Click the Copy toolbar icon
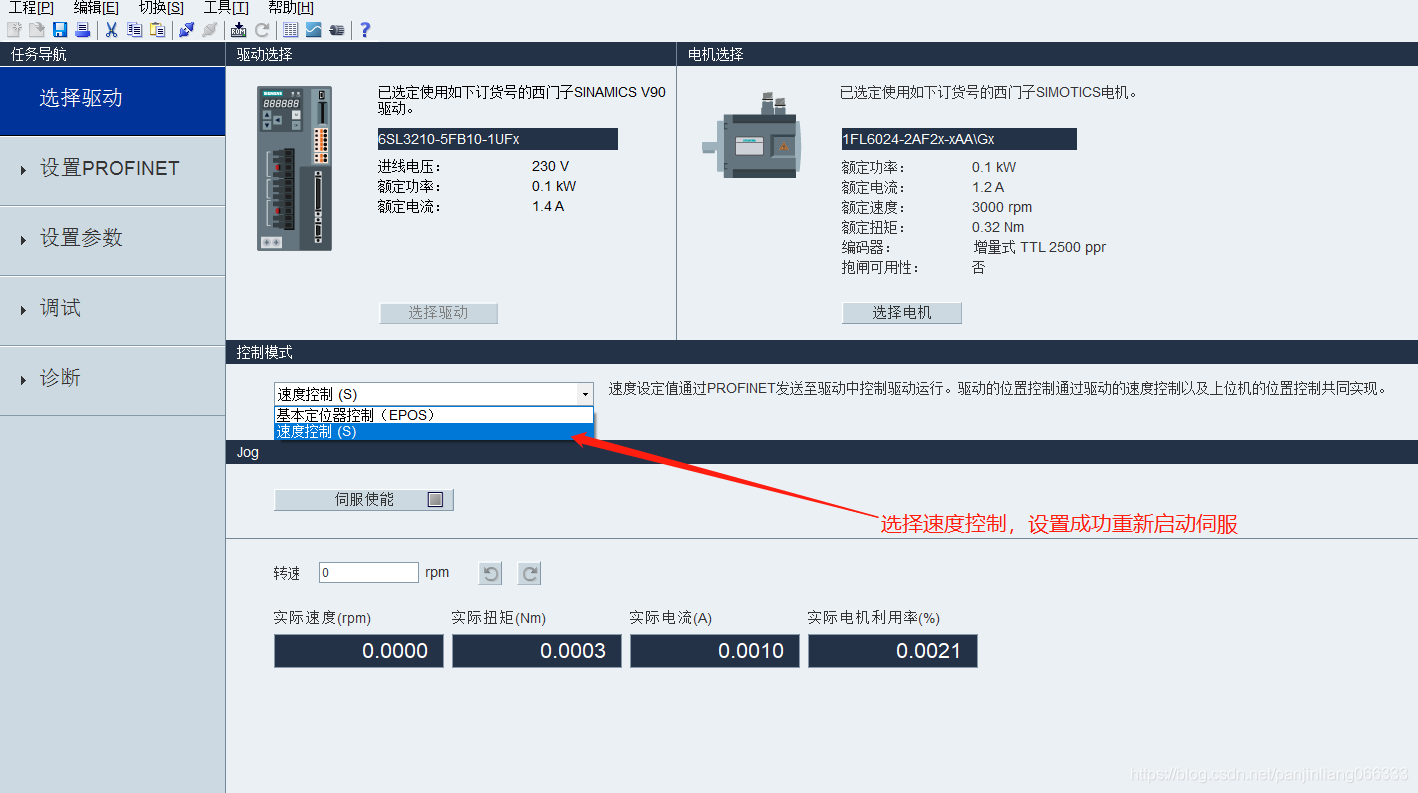1418x793 pixels. tap(135, 30)
